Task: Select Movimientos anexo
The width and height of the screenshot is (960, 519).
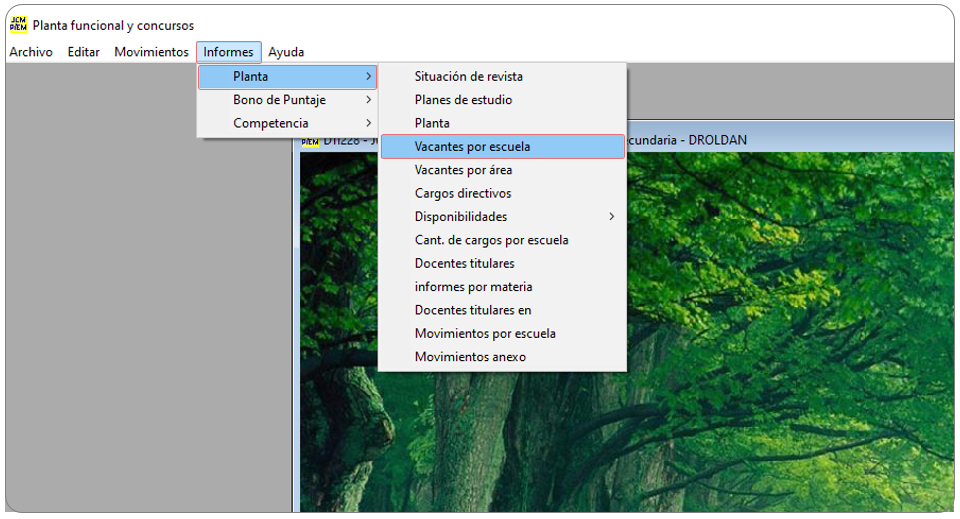Action: click(503, 357)
